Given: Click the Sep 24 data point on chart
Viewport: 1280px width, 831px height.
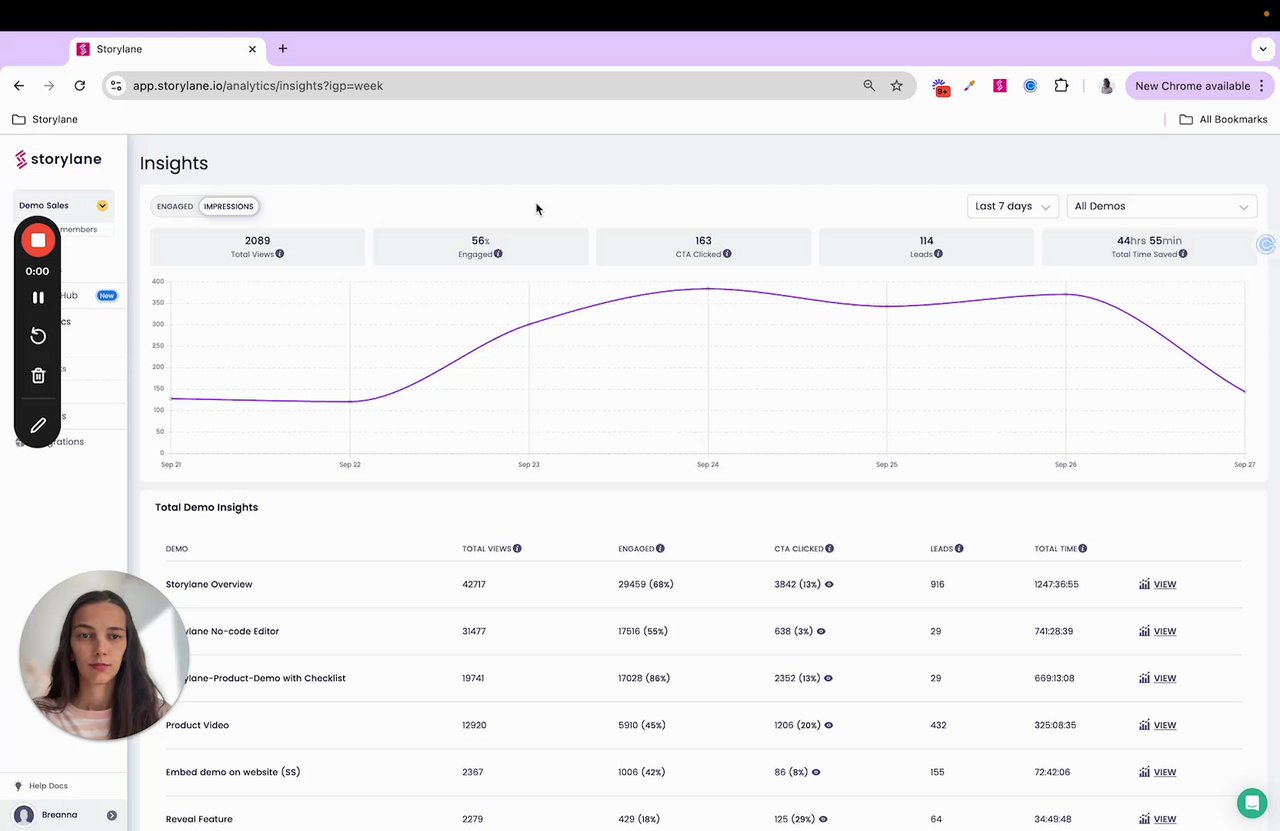Looking at the screenshot, I should [708, 288].
